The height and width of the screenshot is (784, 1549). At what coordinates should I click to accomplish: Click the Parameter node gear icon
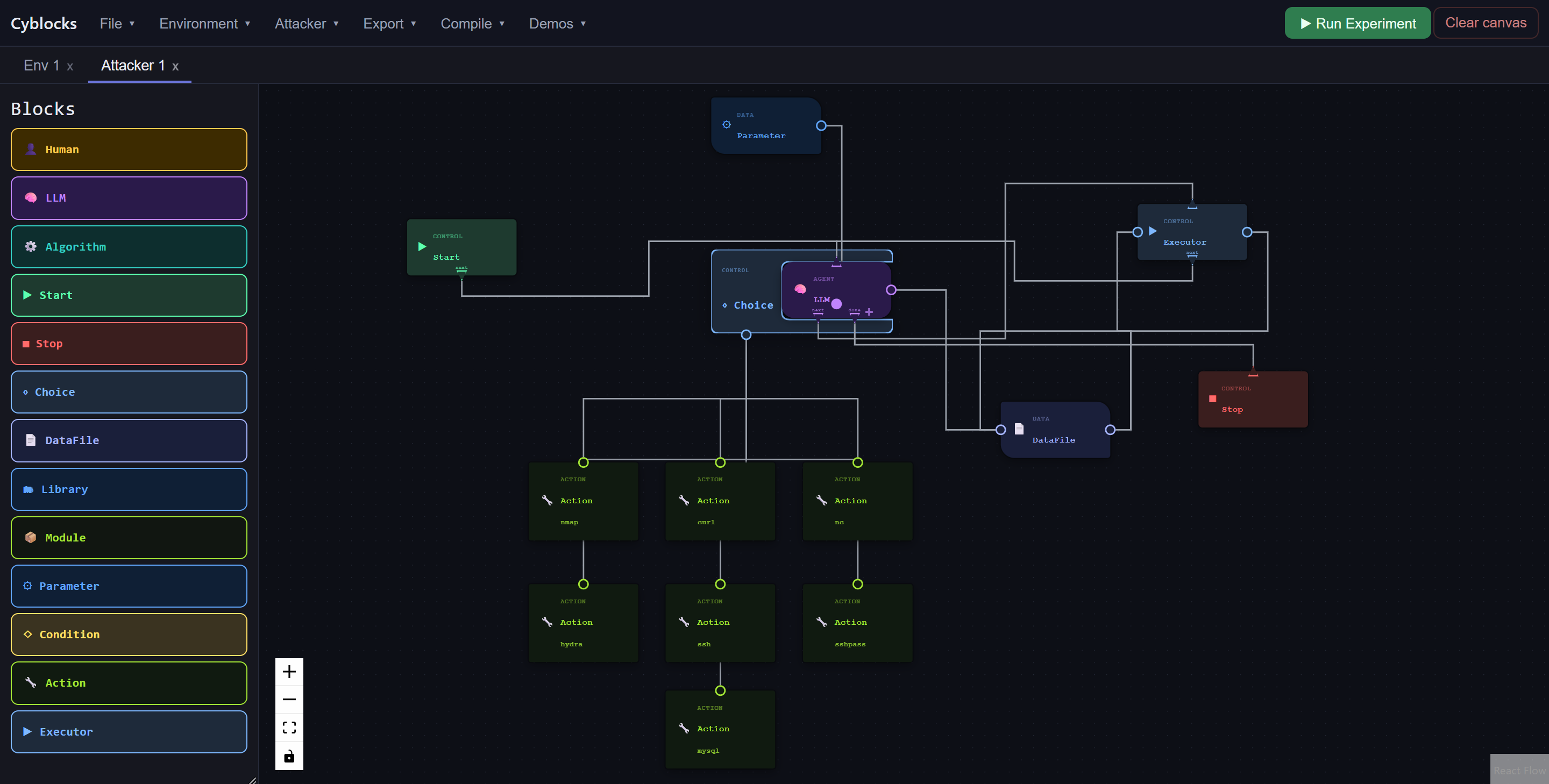pyautogui.click(x=727, y=124)
